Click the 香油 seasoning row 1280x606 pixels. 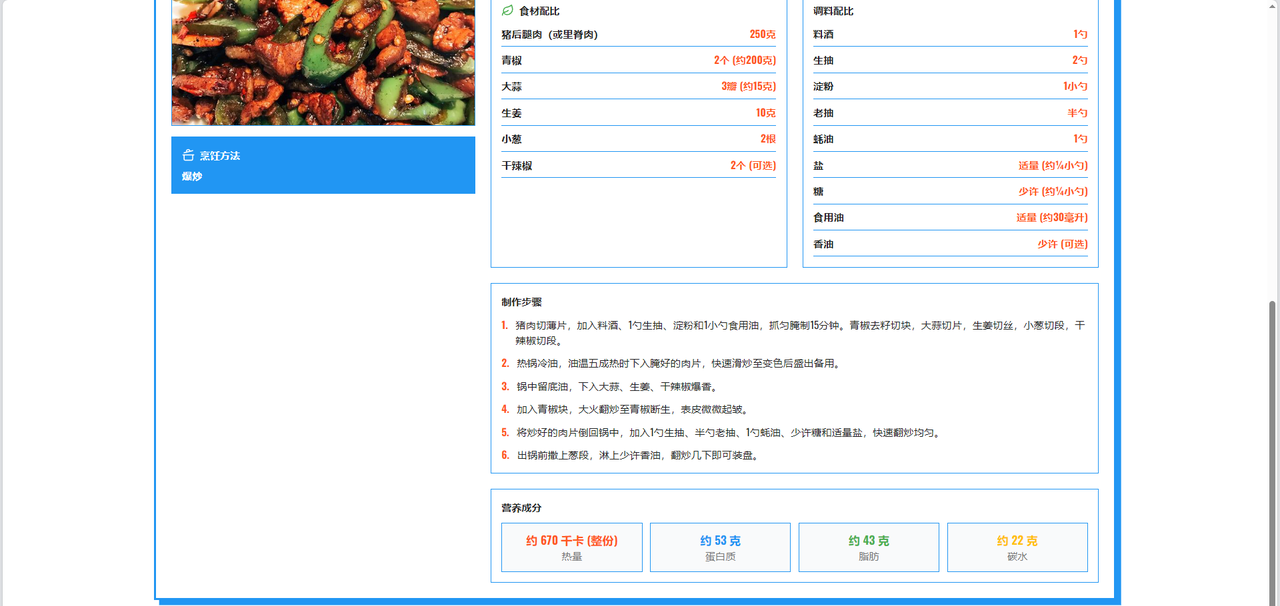pyautogui.click(x=950, y=244)
